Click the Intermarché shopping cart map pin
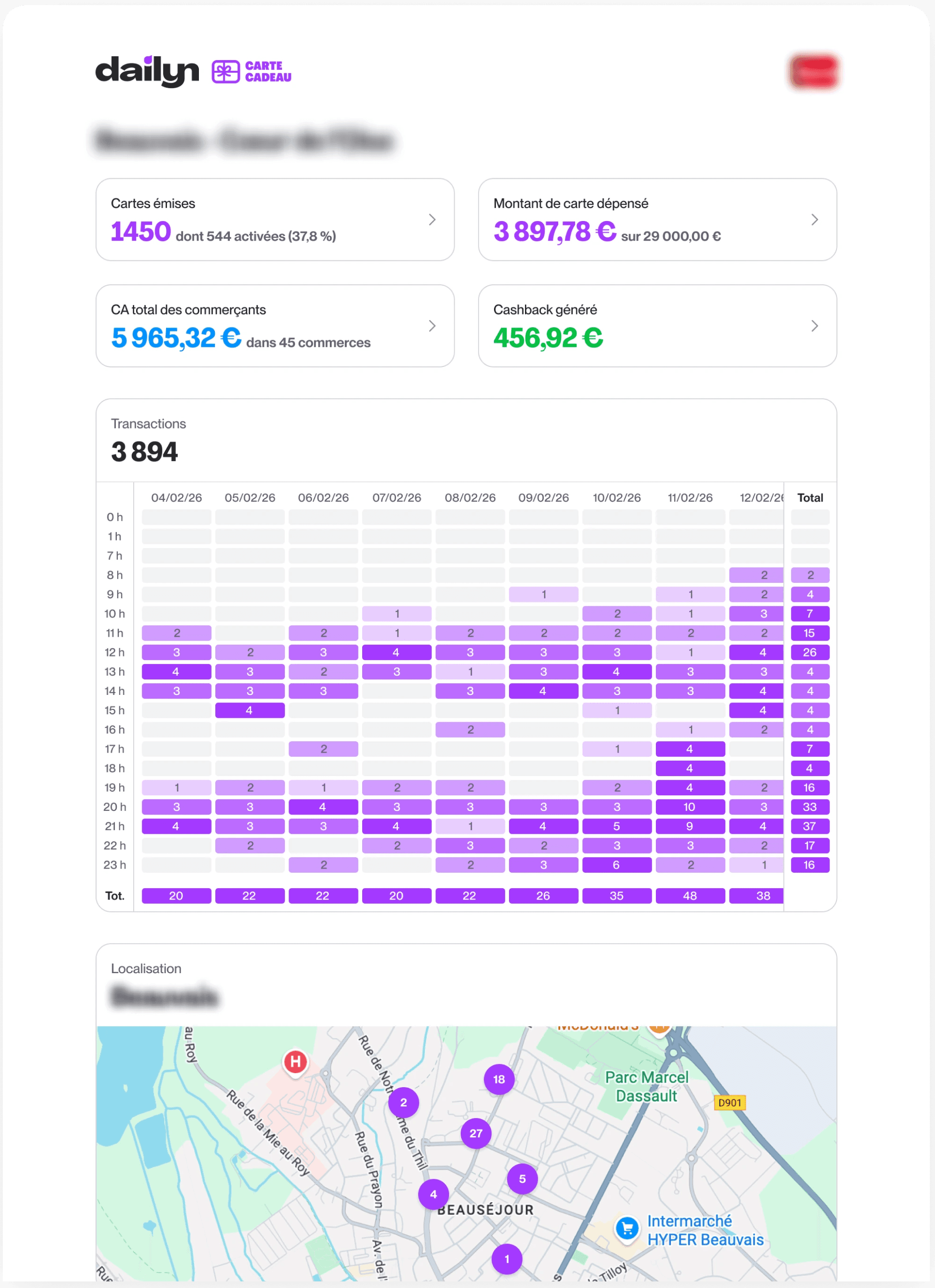Screen dimensions: 935x1288 point(627,1228)
